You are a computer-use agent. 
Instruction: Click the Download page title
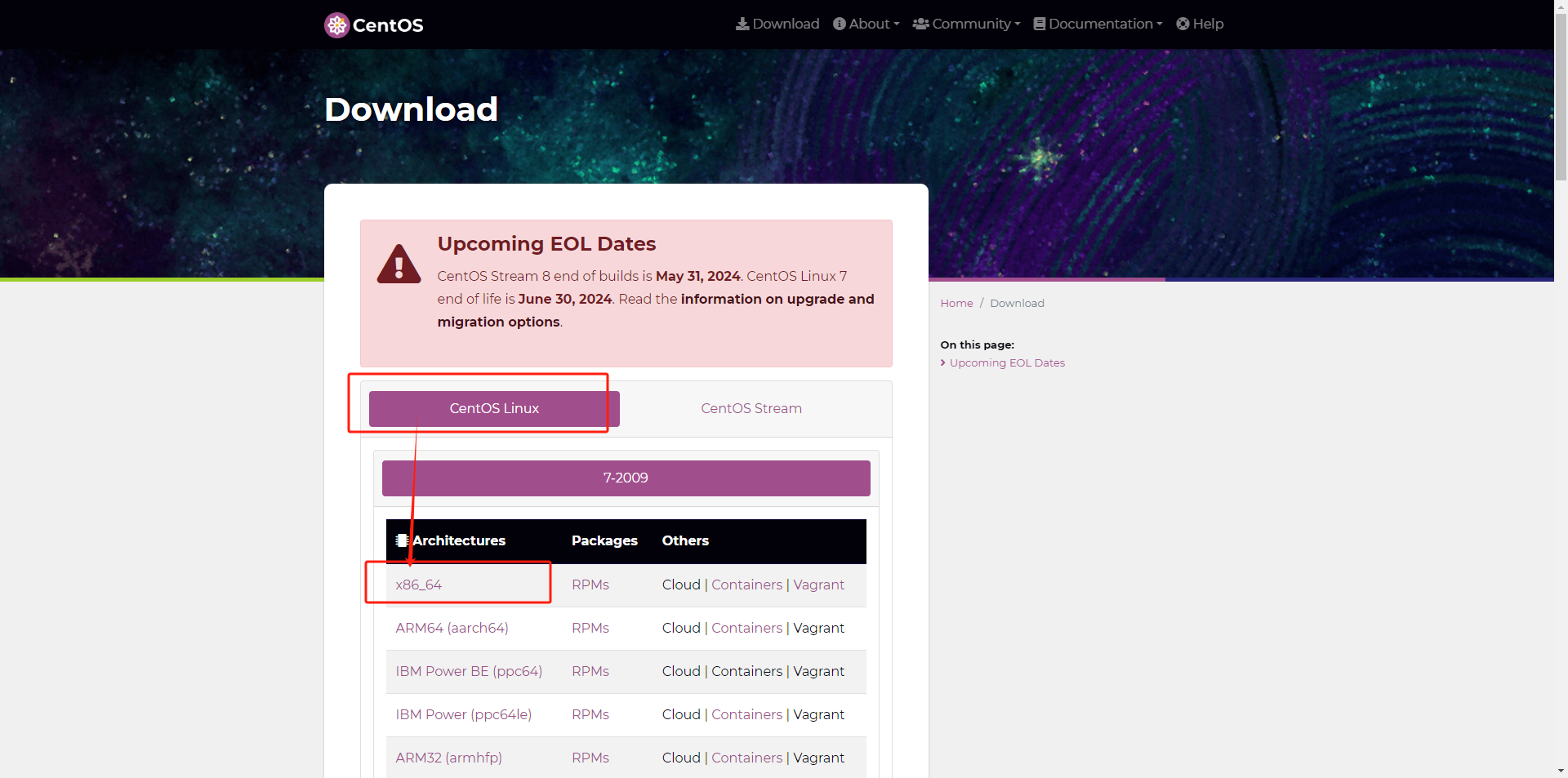click(411, 109)
